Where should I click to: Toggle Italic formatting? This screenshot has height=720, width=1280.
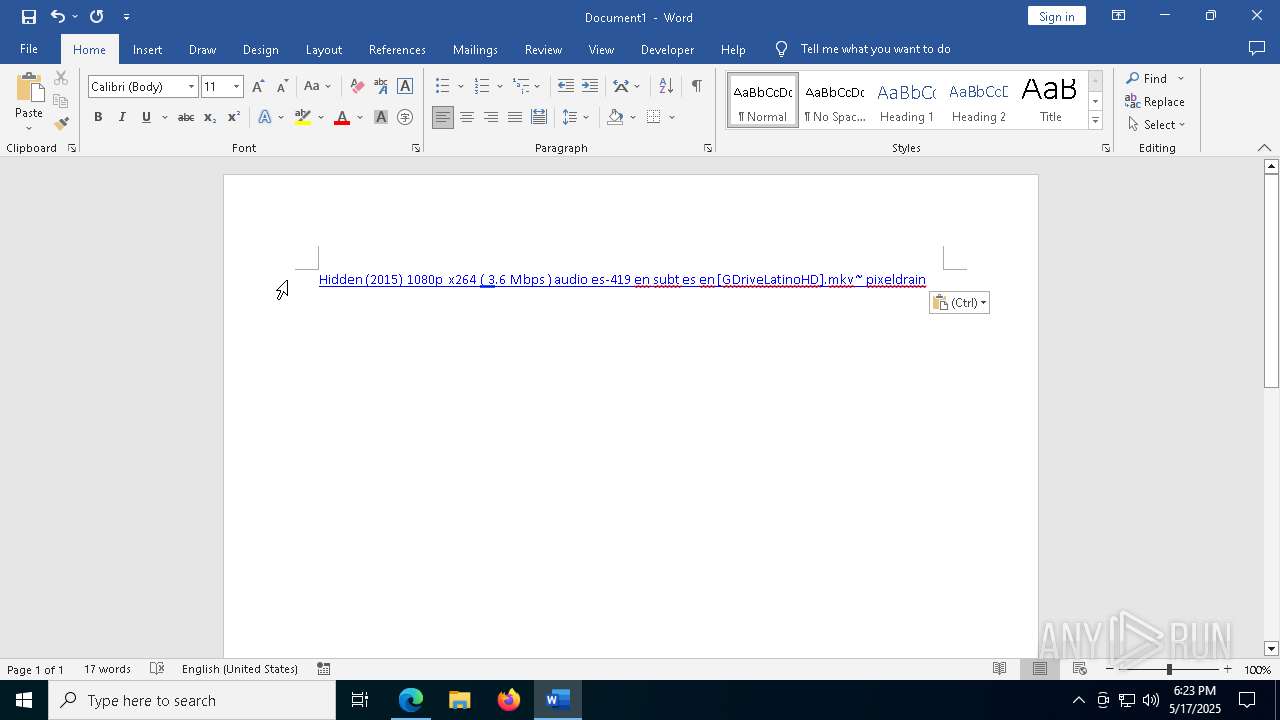coord(122,118)
